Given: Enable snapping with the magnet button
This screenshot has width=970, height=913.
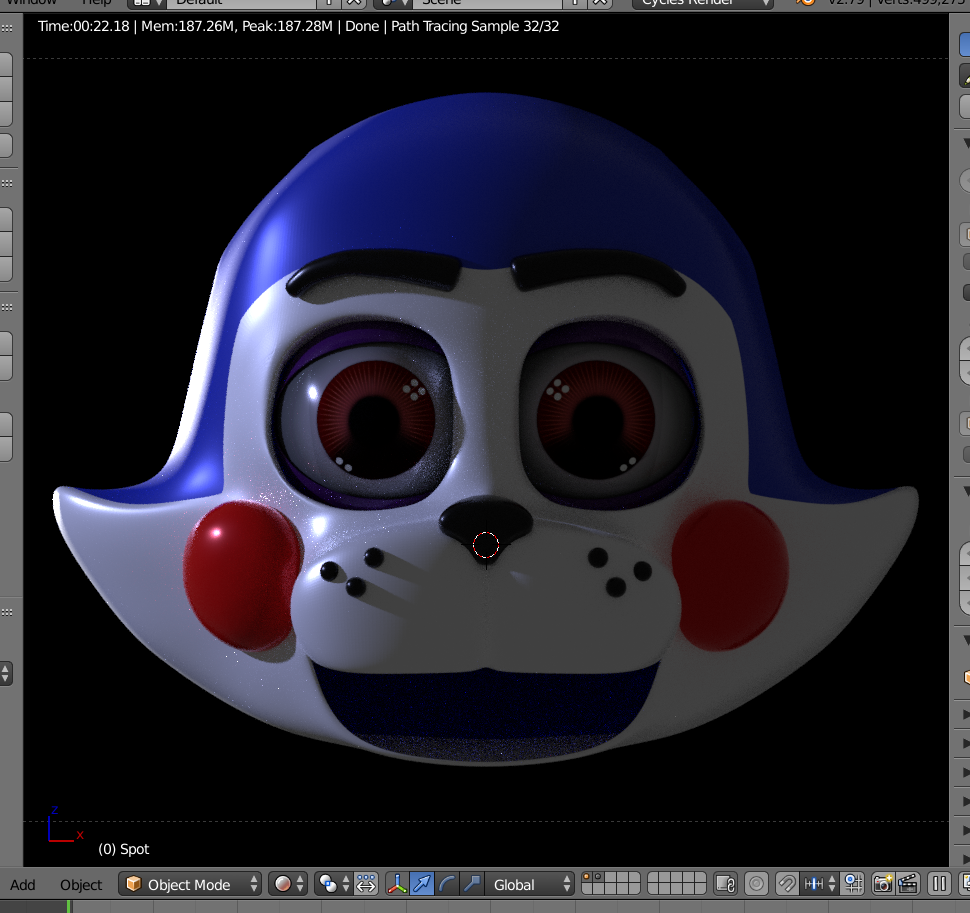Looking at the screenshot, I should pyautogui.click(x=786, y=885).
